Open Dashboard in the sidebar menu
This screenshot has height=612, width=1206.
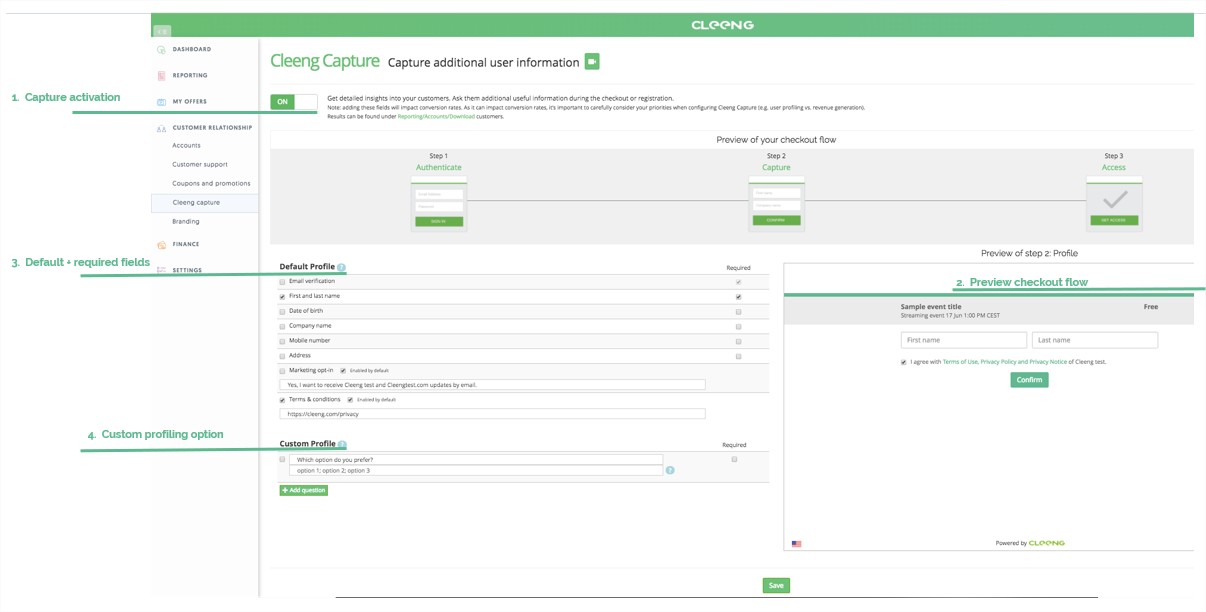point(192,49)
